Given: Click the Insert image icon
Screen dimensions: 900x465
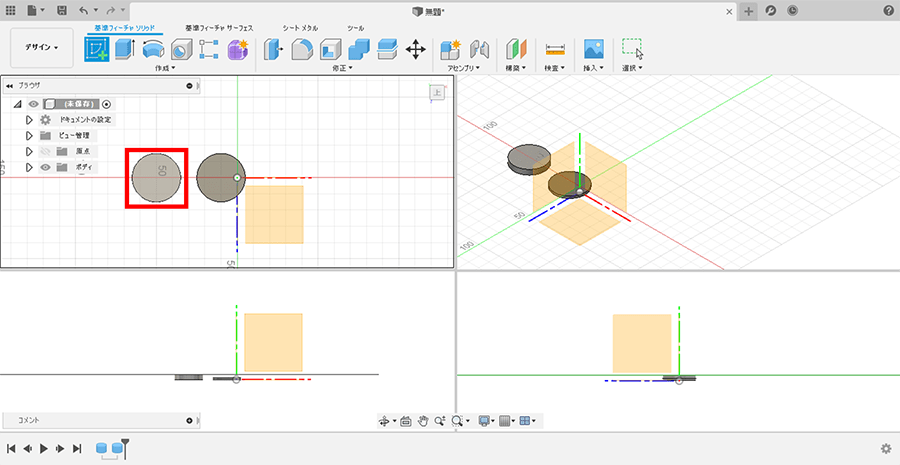Looking at the screenshot, I should [x=594, y=49].
